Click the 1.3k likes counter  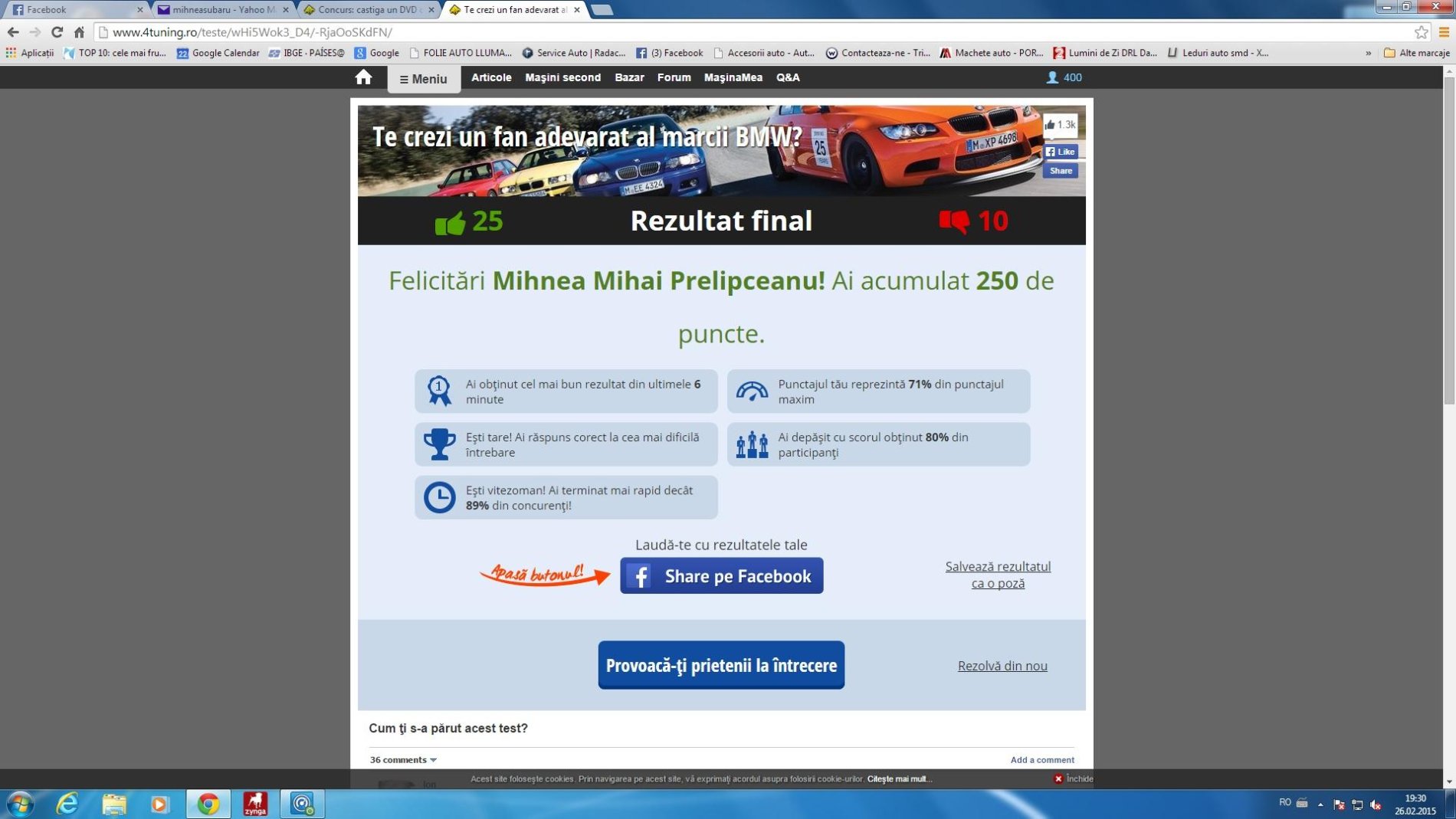[x=1060, y=125]
